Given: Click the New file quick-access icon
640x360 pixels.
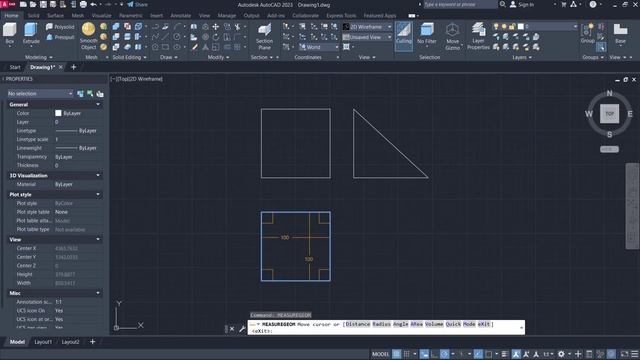Looking at the screenshot, I should coord(23,4).
